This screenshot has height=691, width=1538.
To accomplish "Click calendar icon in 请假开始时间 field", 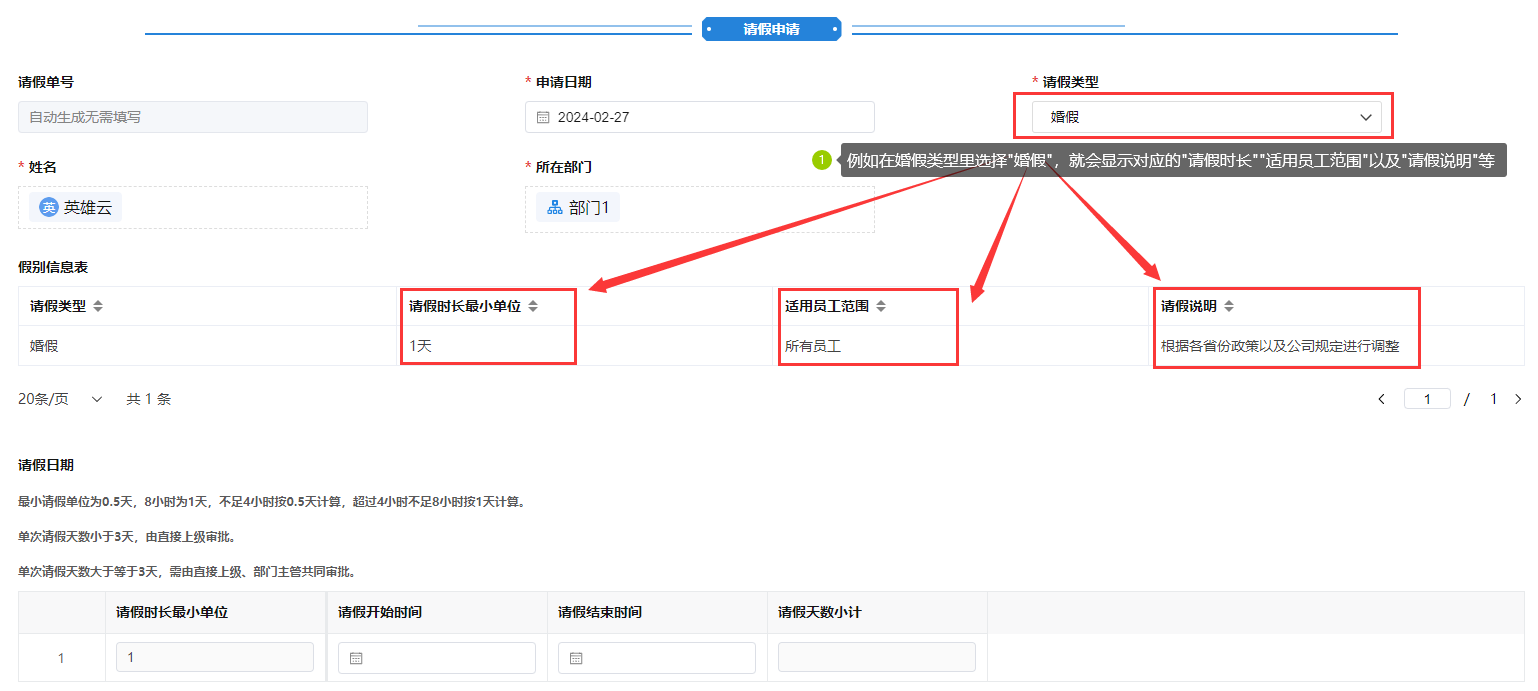I will (x=356, y=658).
